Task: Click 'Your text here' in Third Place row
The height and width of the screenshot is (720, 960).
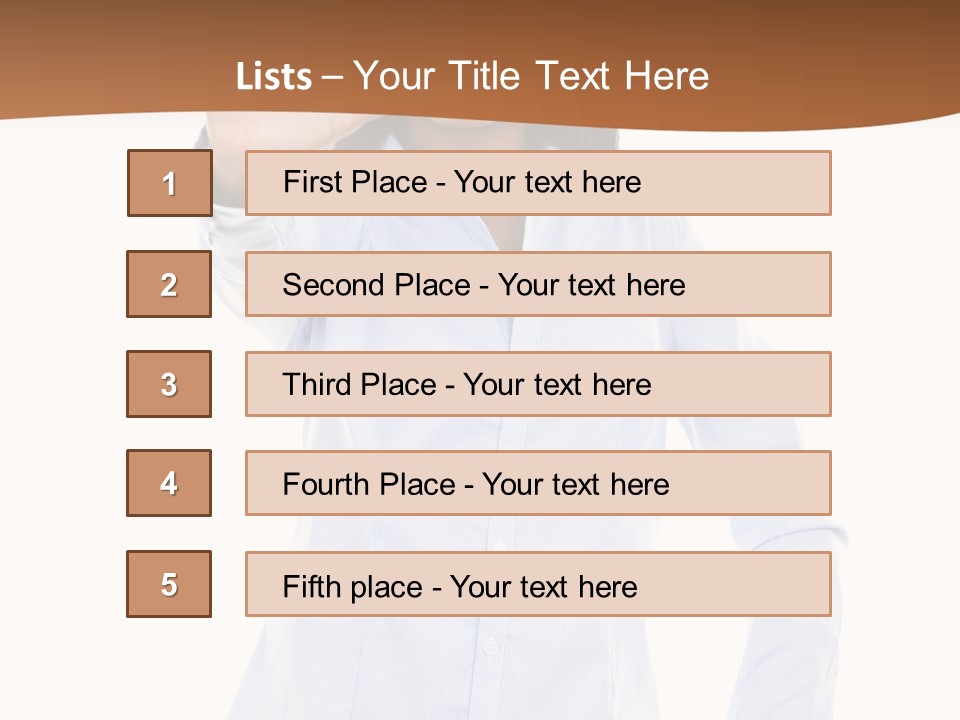Action: point(557,385)
